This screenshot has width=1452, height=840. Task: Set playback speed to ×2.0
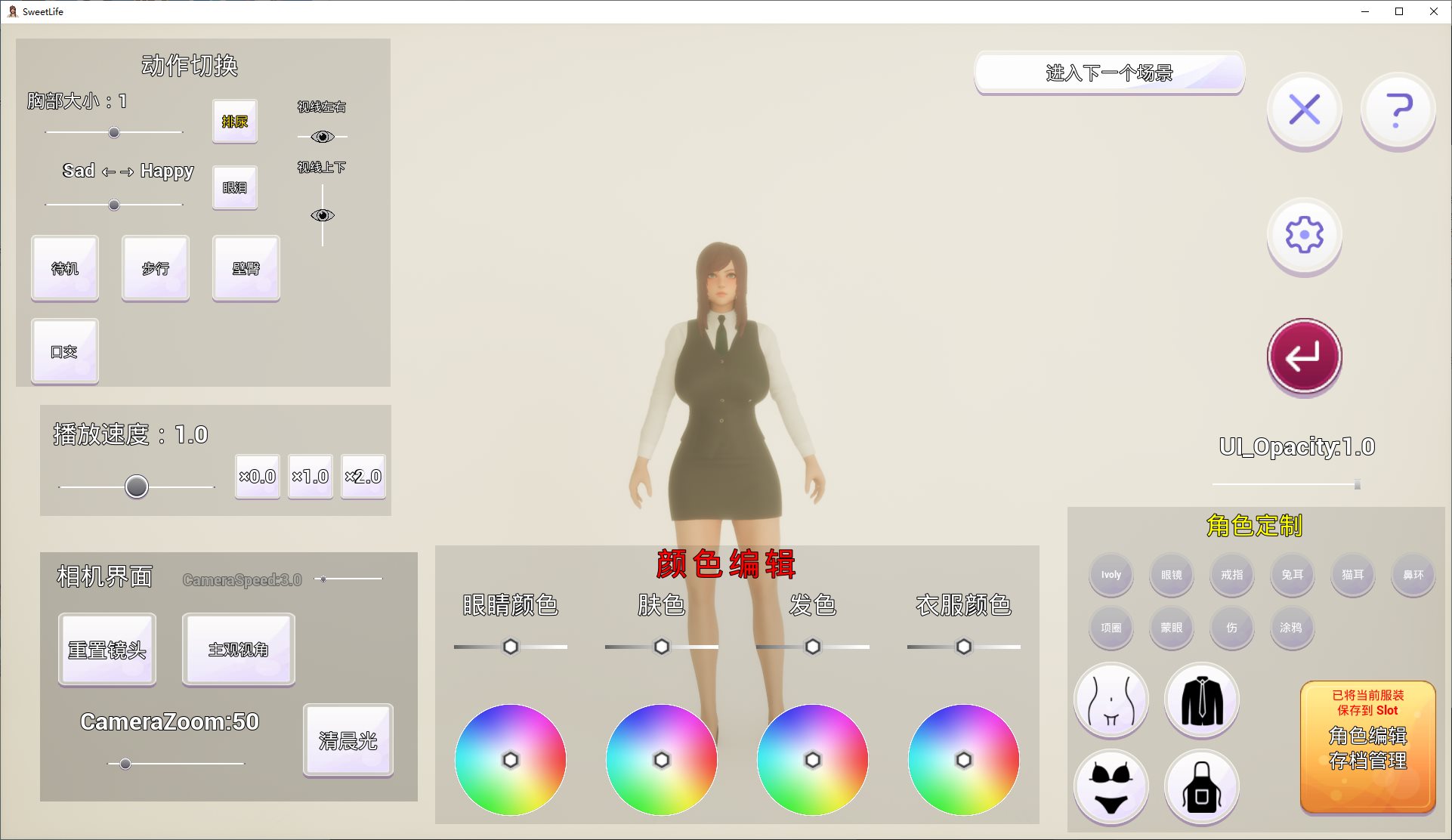coord(363,477)
